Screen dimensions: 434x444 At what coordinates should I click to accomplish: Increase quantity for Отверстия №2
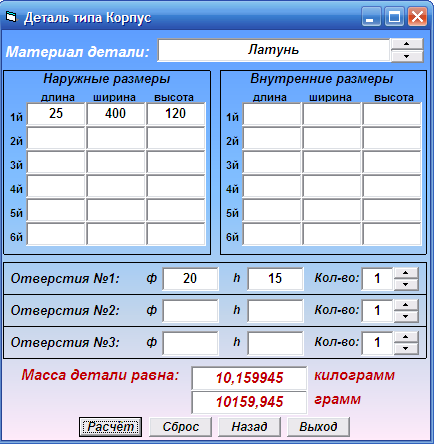point(406,305)
